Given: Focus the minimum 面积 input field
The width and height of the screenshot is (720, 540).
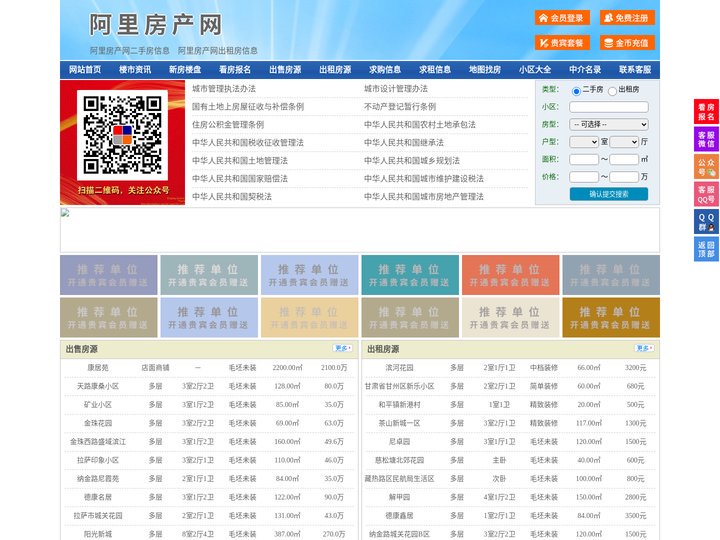Looking at the screenshot, I should click(584, 159).
